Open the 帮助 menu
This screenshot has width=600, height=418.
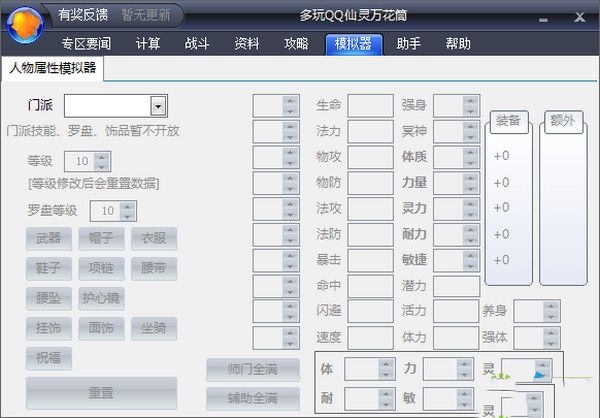(458, 44)
